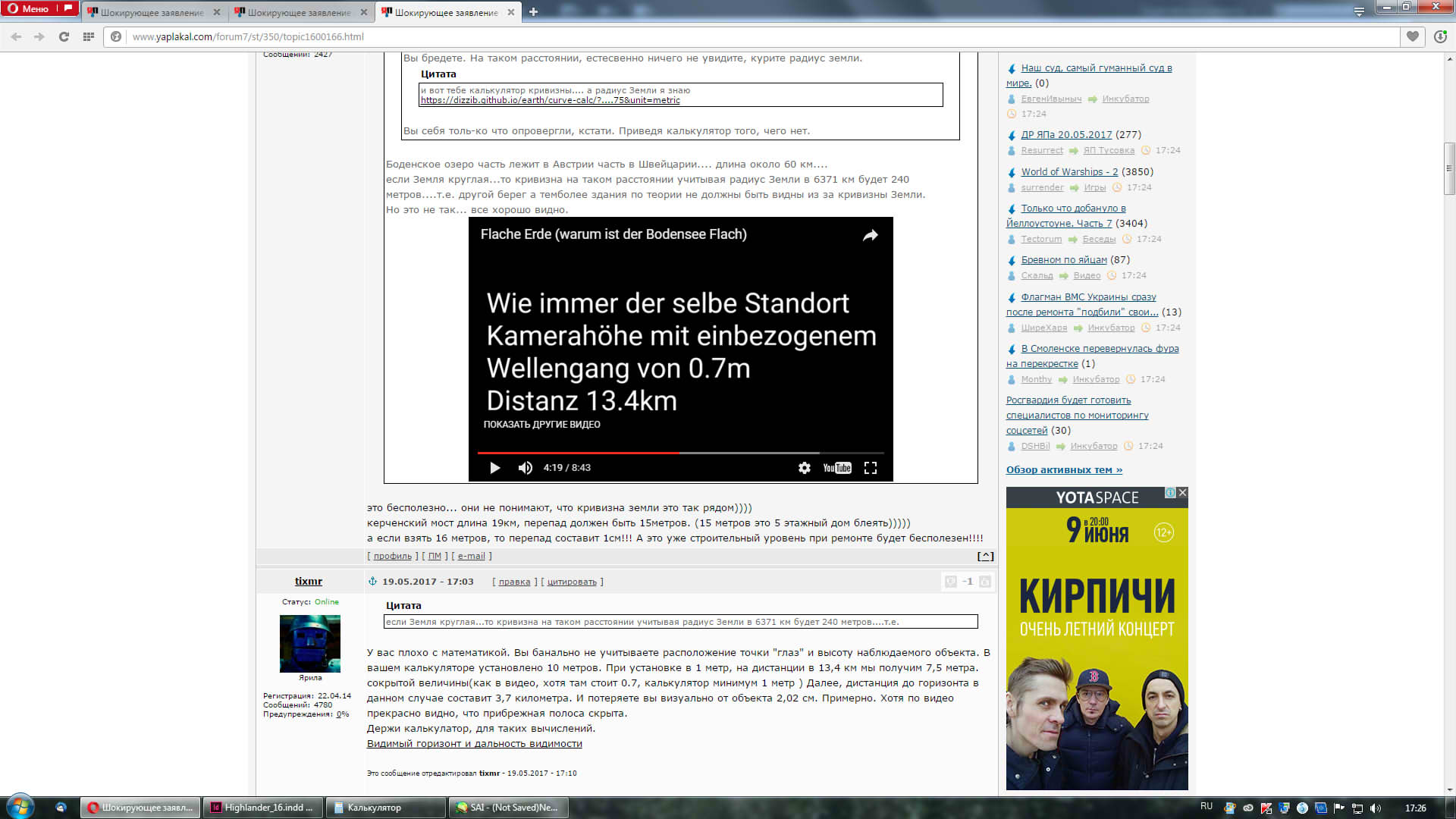Open the ЕвгенИвыныч user profile link
Viewport: 1456px width, 819px height.
(1051, 99)
